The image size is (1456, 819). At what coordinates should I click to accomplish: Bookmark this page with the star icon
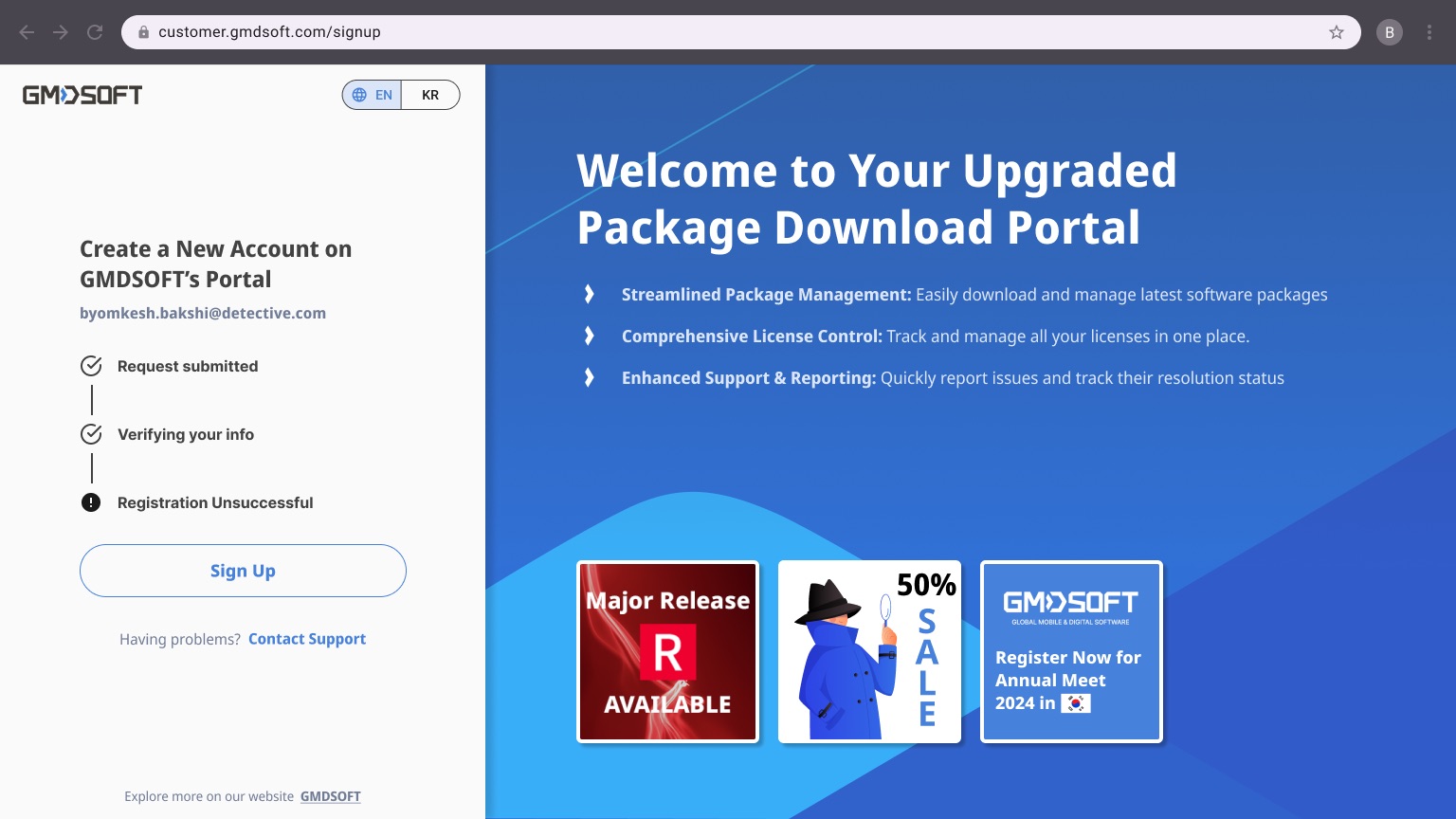(1337, 32)
